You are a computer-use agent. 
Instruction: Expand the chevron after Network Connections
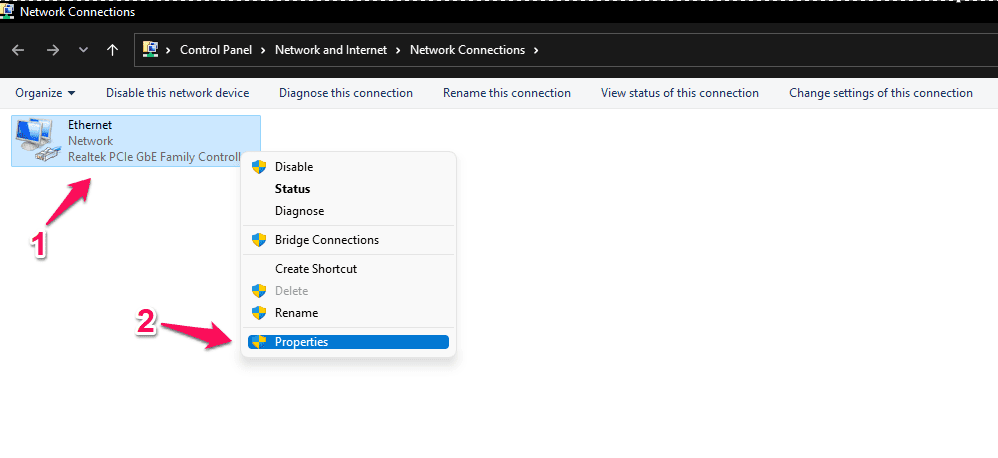pos(536,50)
